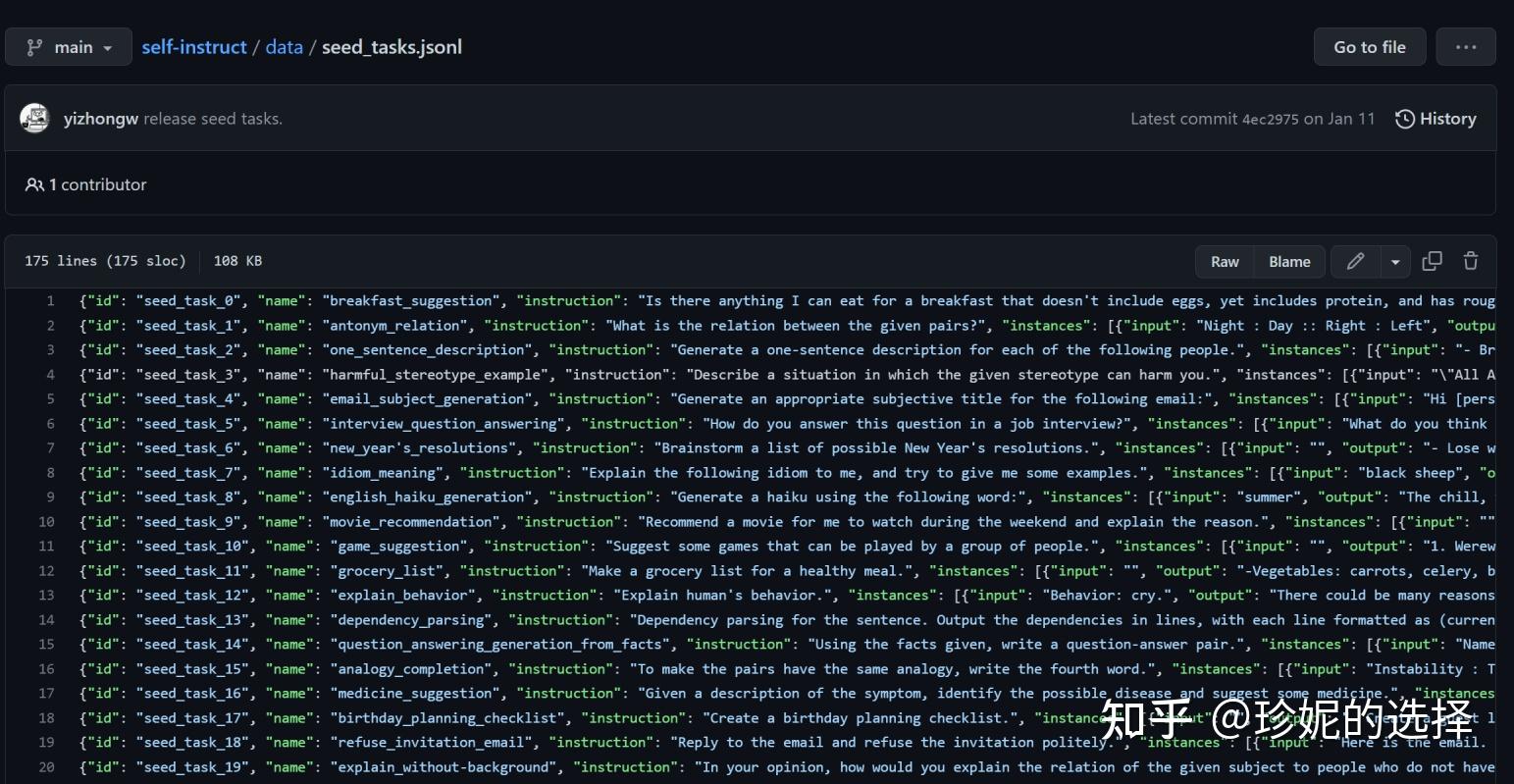This screenshot has height=784, width=1514.
Task: Edit file with pencil icon
Action: click(1356, 262)
